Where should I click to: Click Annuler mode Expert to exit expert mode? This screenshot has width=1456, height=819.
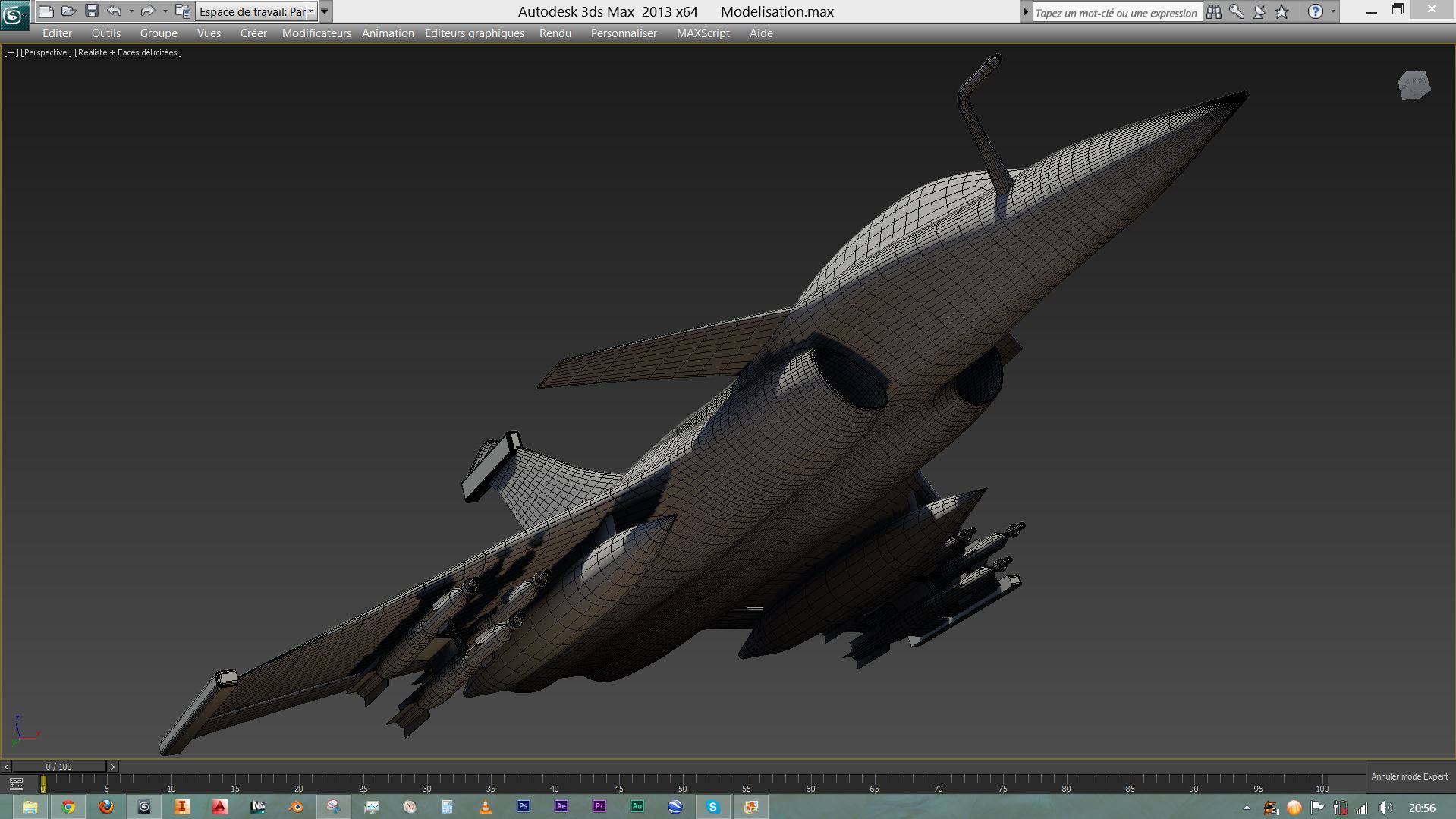(x=1409, y=776)
